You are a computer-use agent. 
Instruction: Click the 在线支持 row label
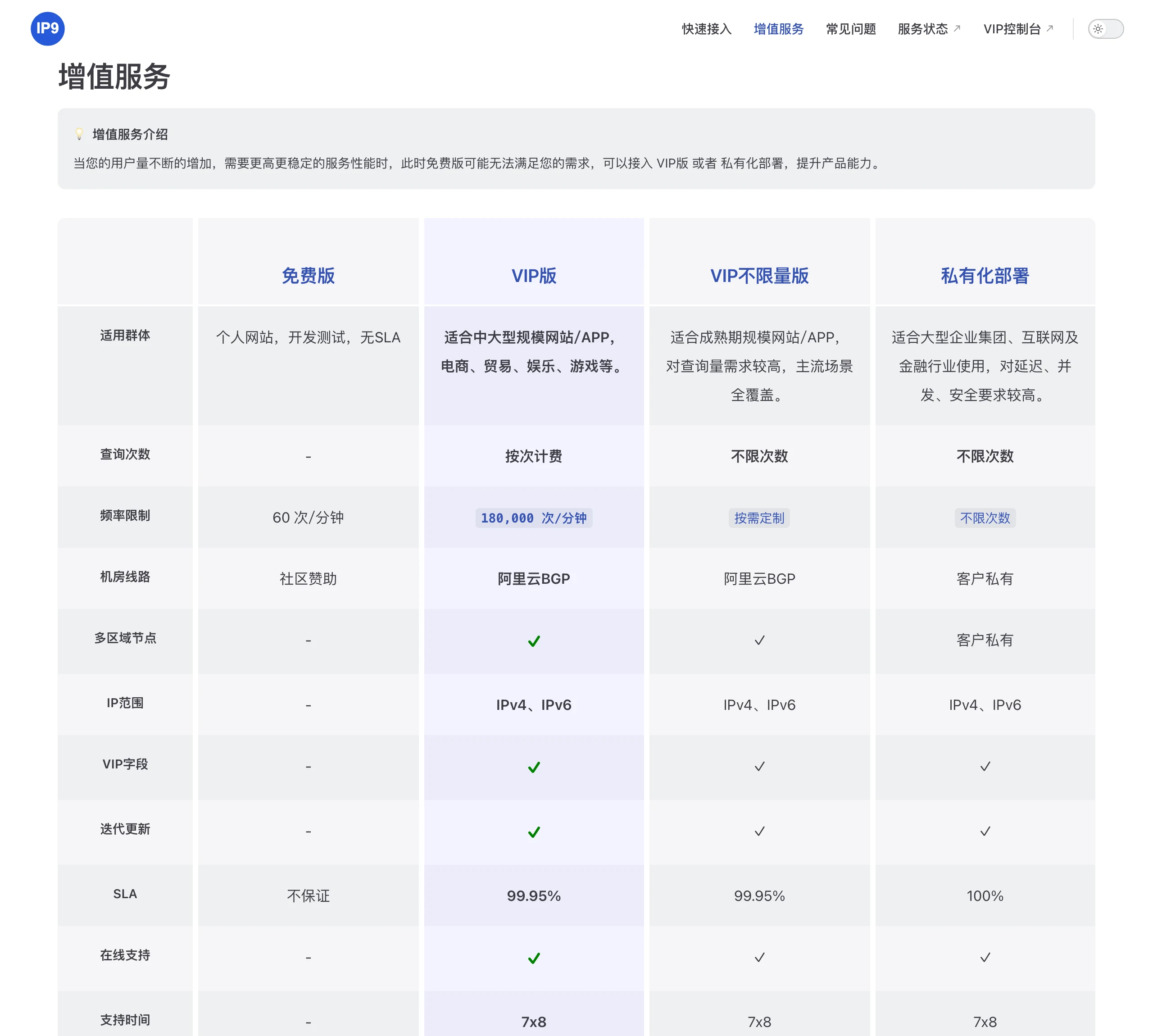125,954
